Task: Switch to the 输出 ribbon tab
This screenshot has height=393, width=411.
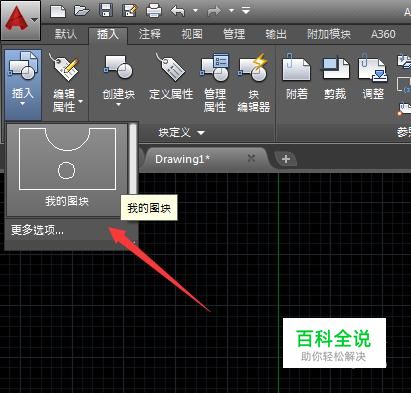Action: pos(276,34)
